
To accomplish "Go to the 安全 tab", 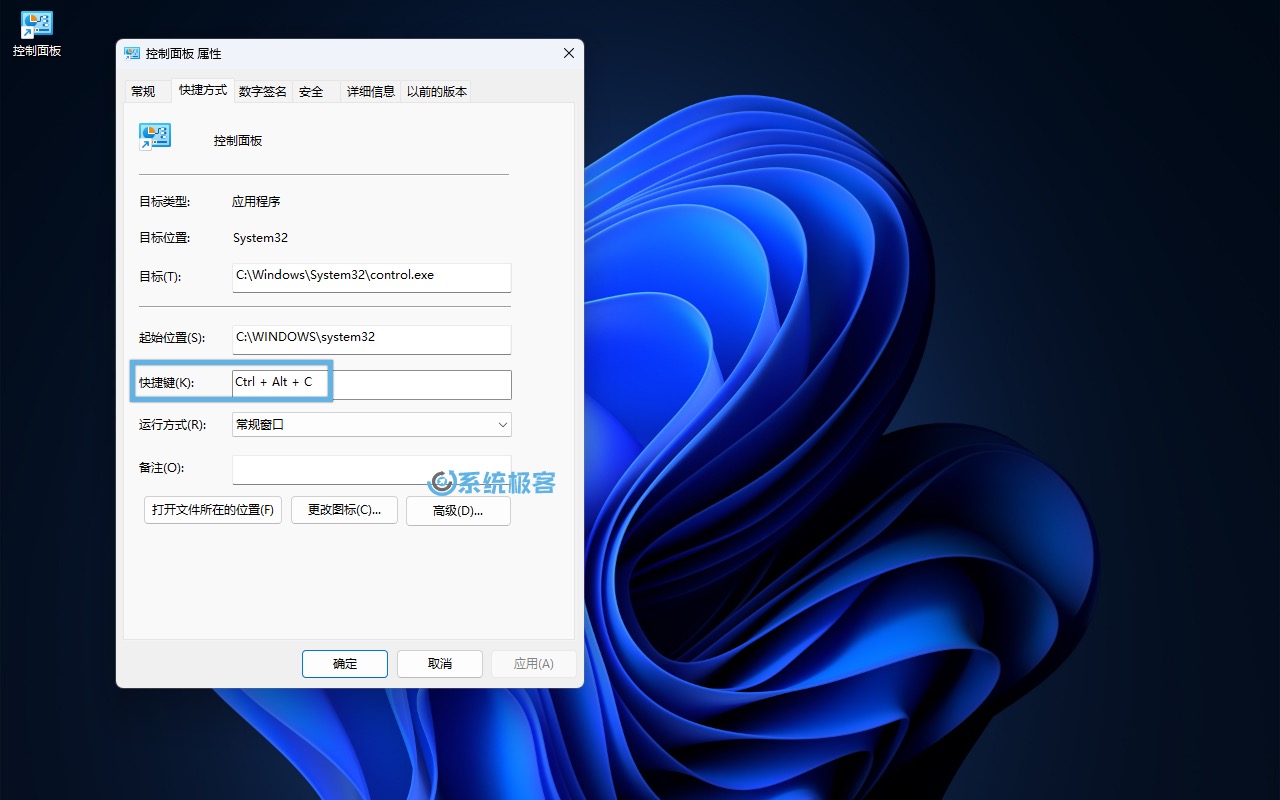I will (311, 92).
